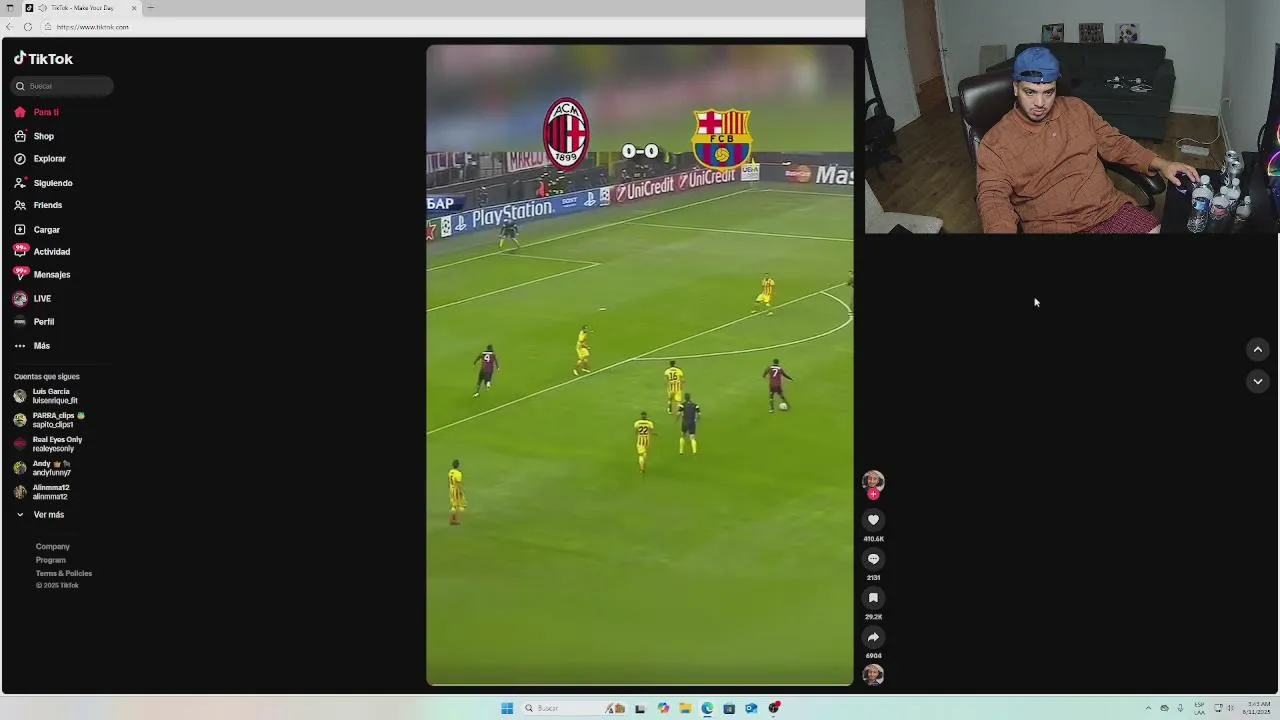Go back in the browser
The width and height of the screenshot is (1280, 720).
pyautogui.click(x=9, y=27)
